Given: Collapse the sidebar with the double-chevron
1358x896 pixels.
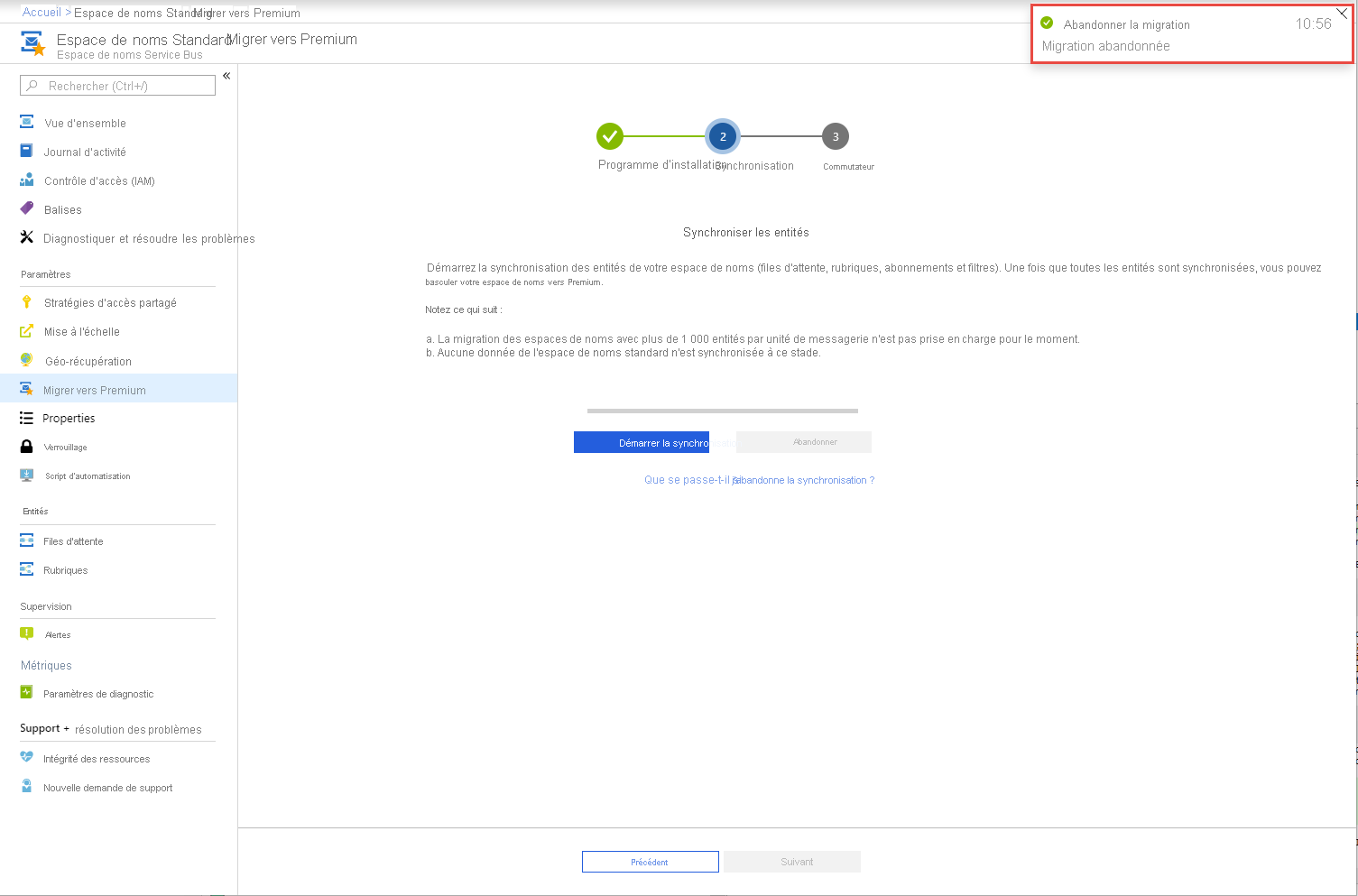Looking at the screenshot, I should (x=226, y=76).
